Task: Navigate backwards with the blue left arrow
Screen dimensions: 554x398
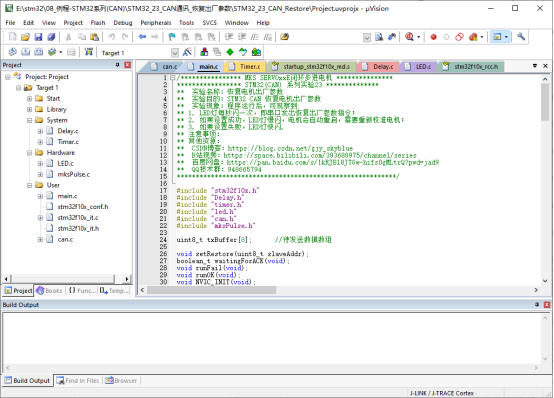Action: [x=142, y=37]
